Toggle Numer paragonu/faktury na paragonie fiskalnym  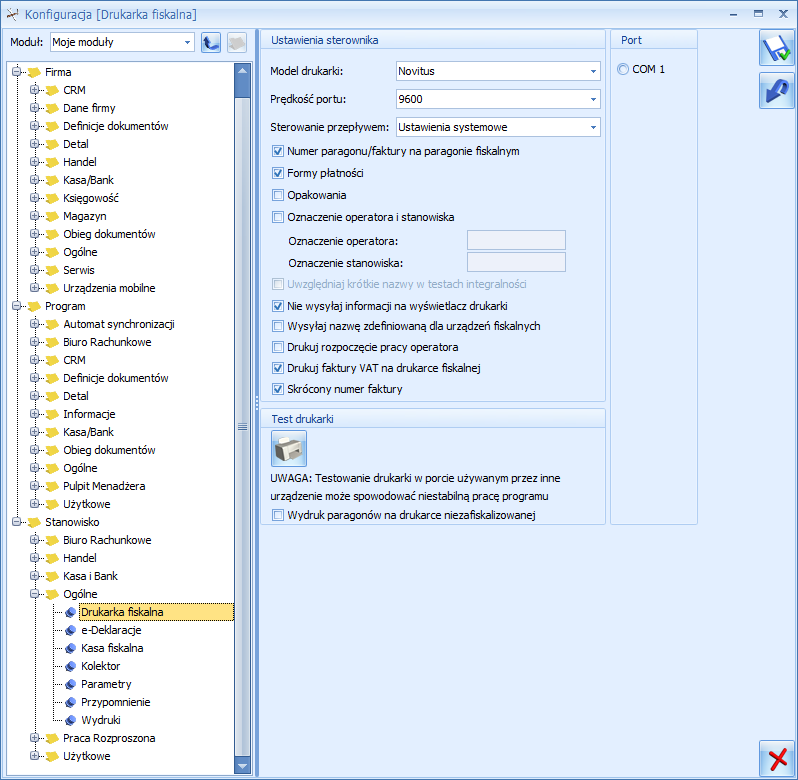pos(278,151)
